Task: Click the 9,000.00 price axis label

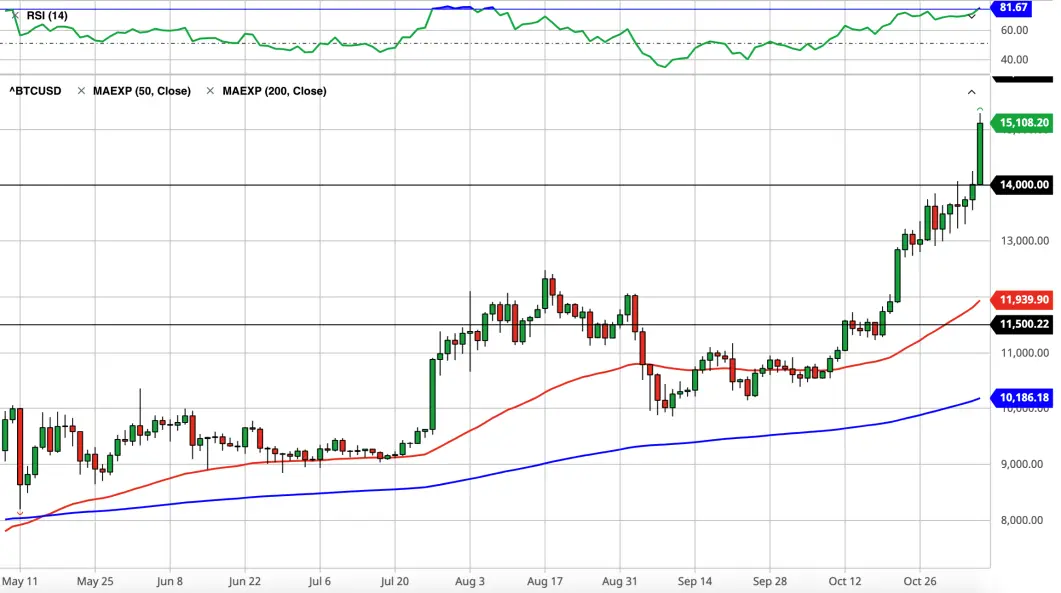Action: pos(1024,464)
